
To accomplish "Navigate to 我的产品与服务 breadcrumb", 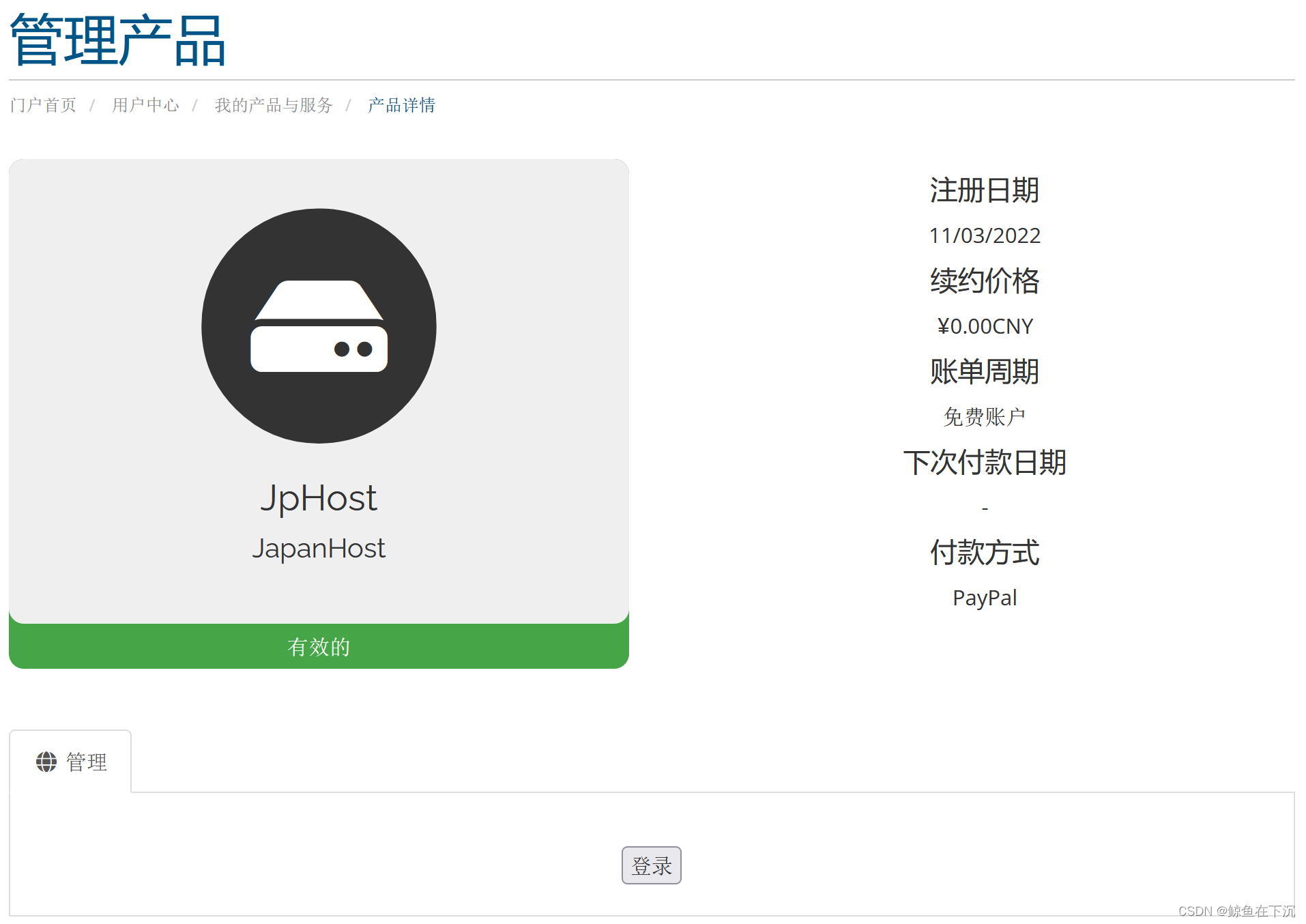I will (274, 105).
